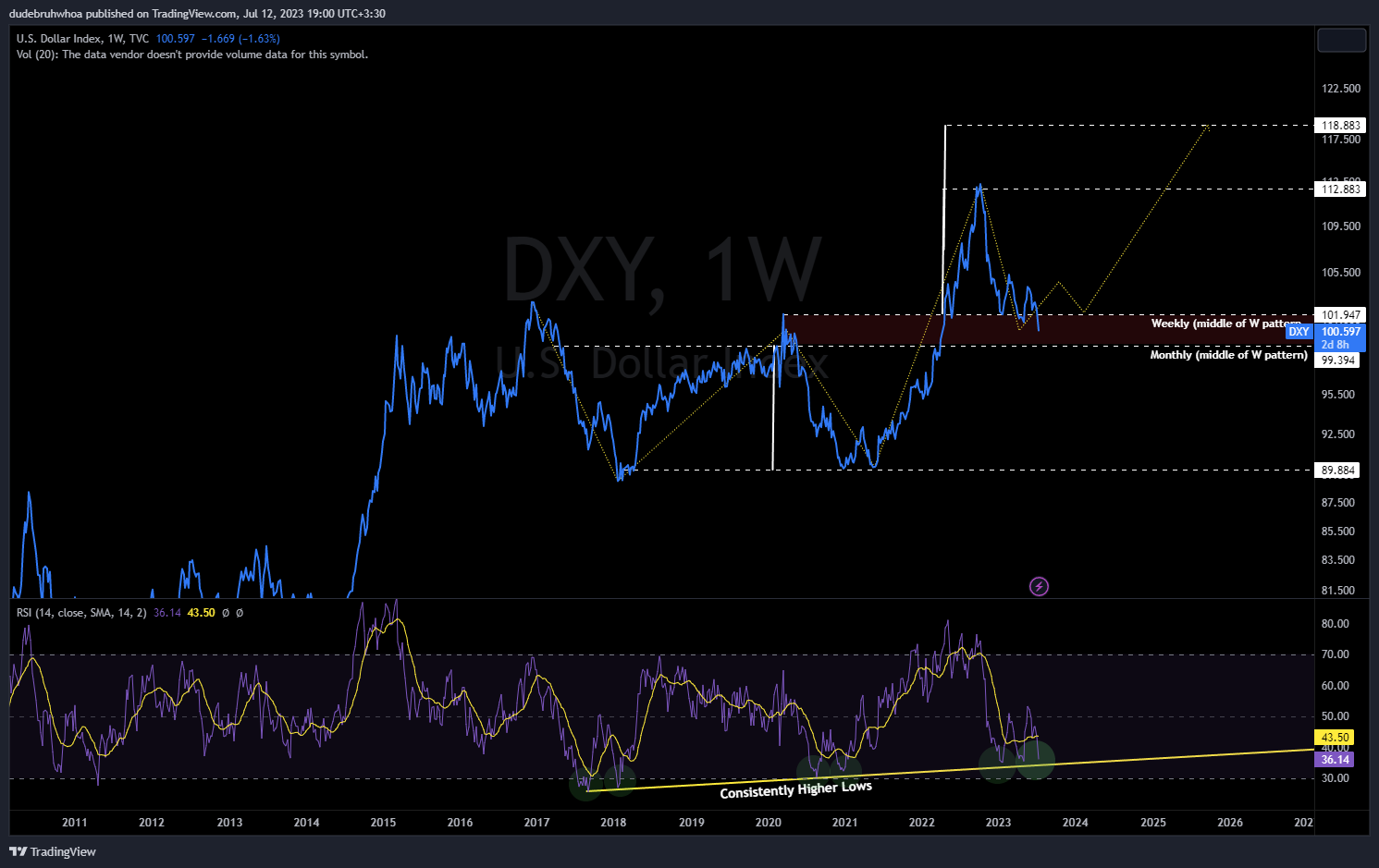Click the DXY current price tag 100.597
Screen dimensions: 1379x868
[1340, 332]
